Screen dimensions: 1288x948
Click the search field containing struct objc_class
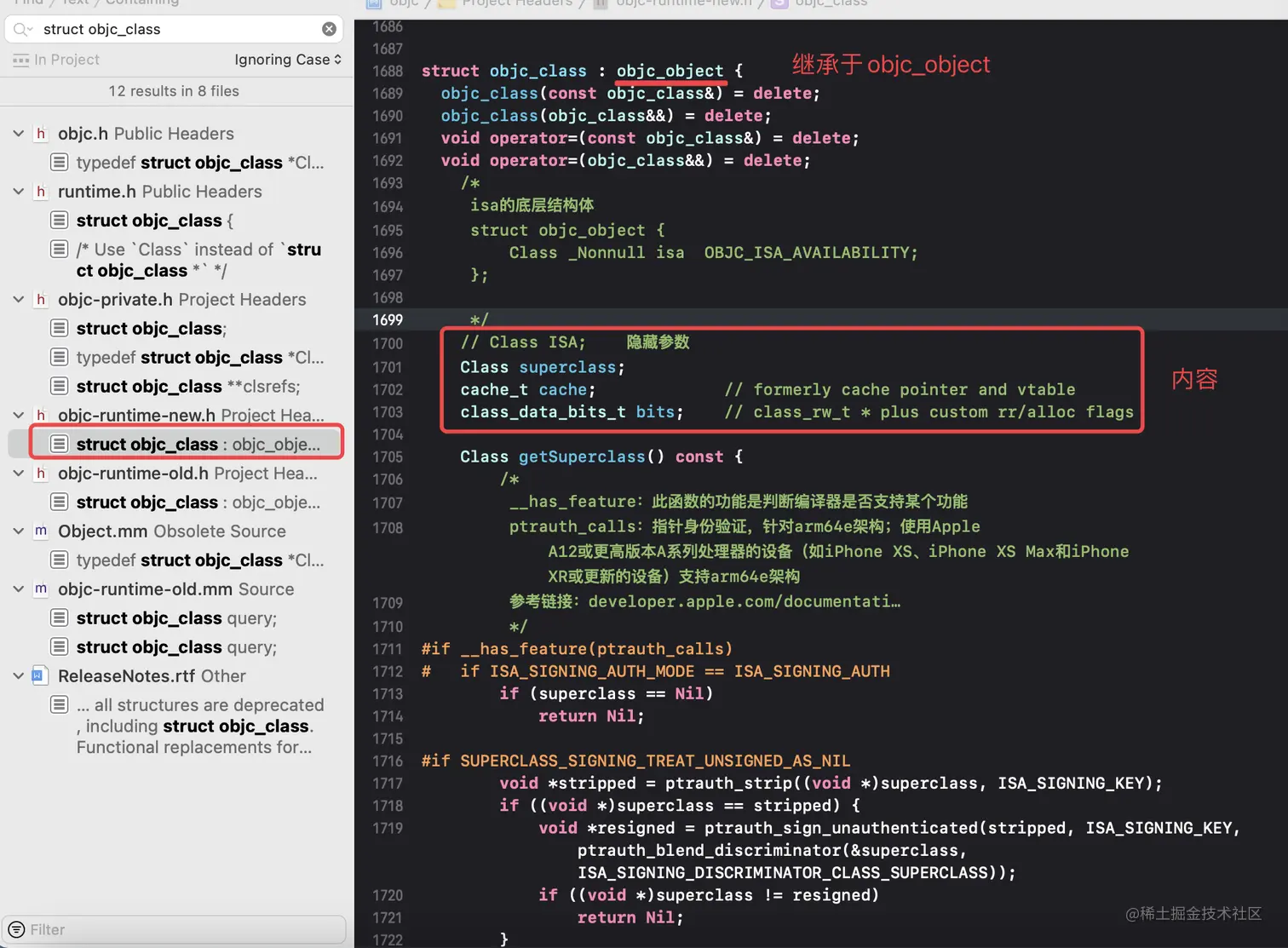174,29
